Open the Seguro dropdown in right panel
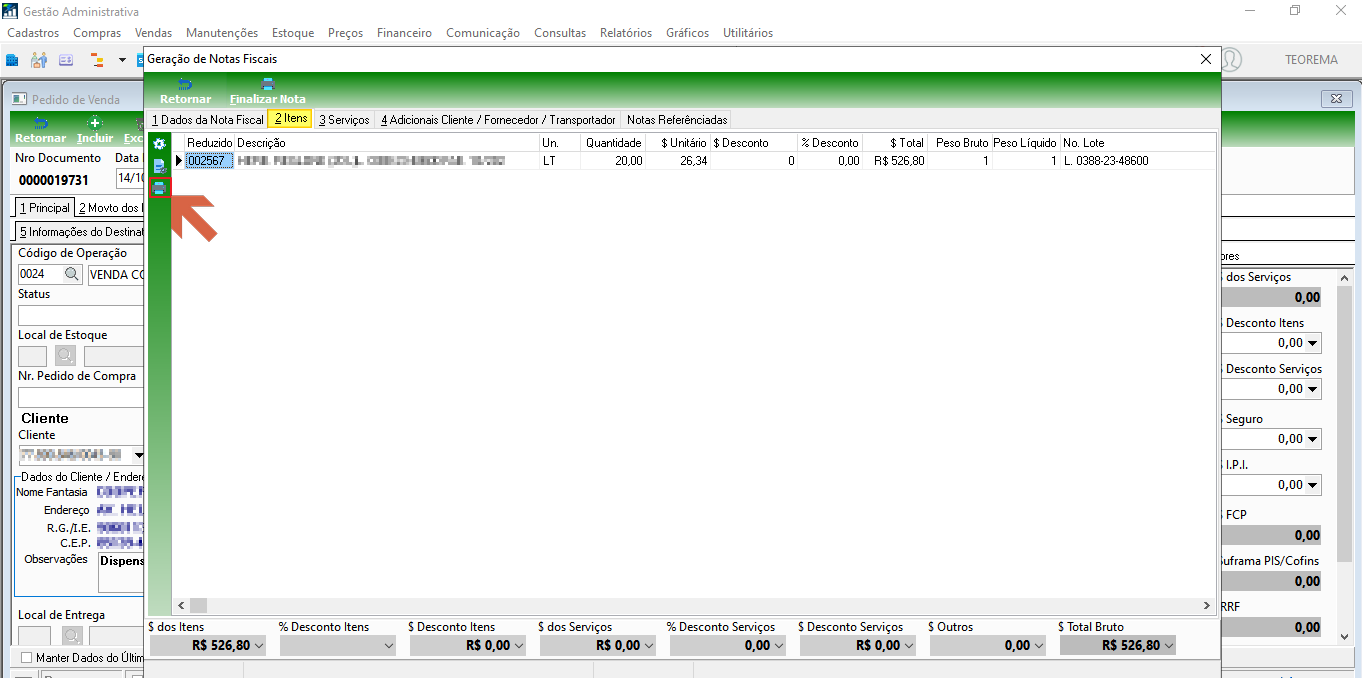Image resolution: width=1362 pixels, height=678 pixels. point(1313,439)
